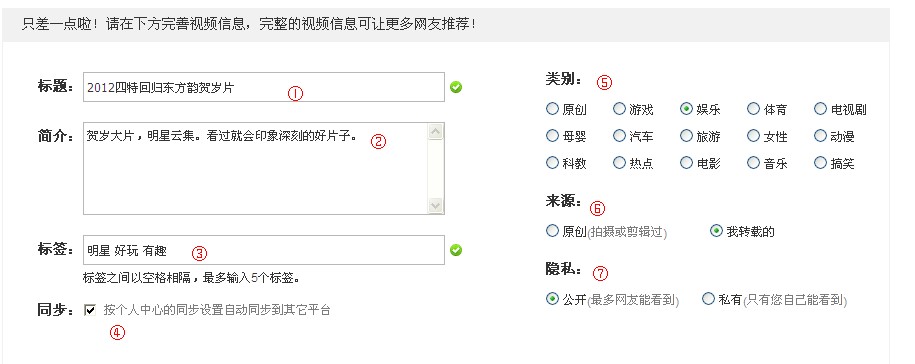
Task: Choose the 娱乐 category radio button
Action: [686, 108]
